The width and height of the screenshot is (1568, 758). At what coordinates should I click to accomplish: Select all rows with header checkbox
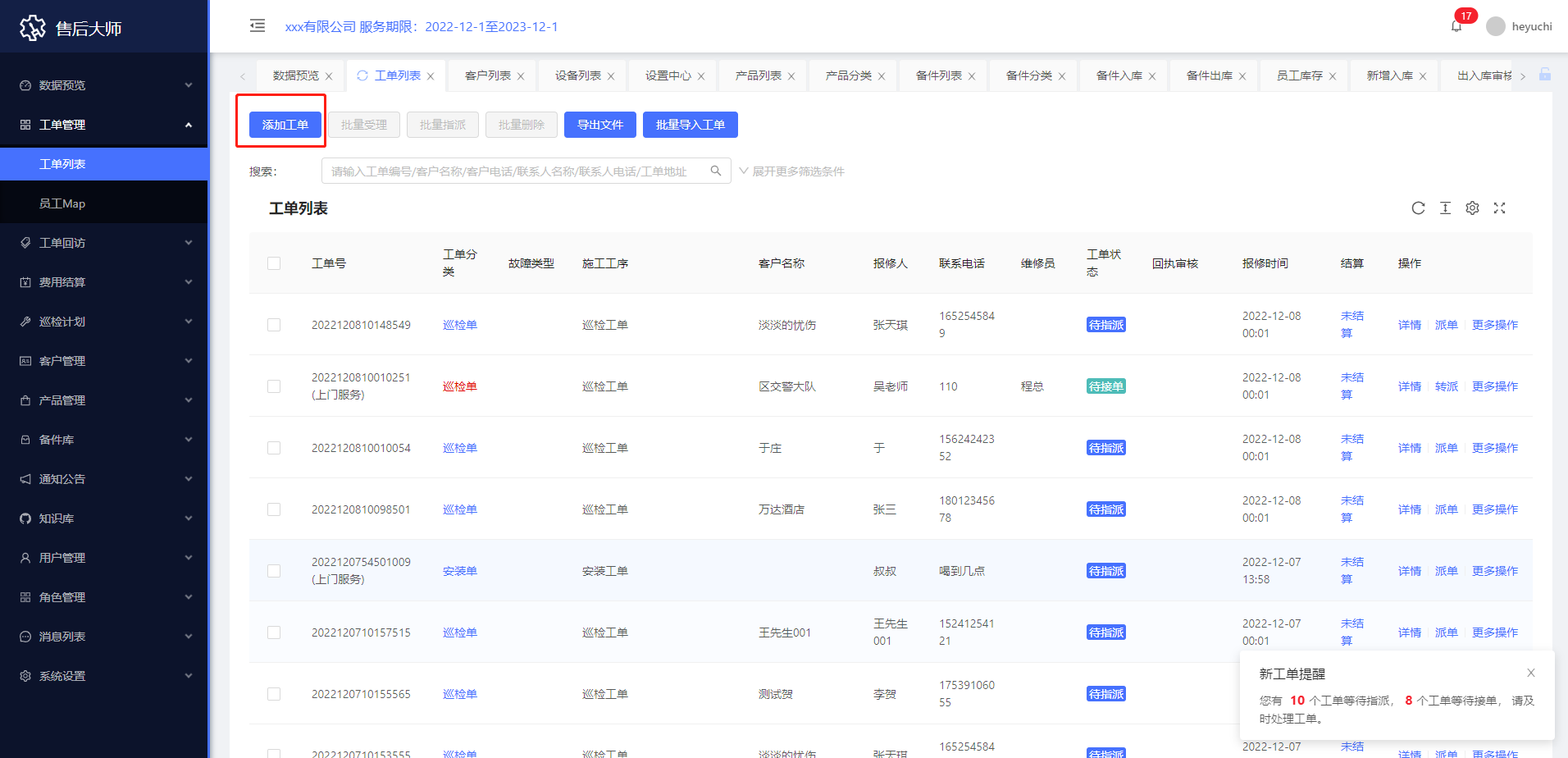click(274, 263)
